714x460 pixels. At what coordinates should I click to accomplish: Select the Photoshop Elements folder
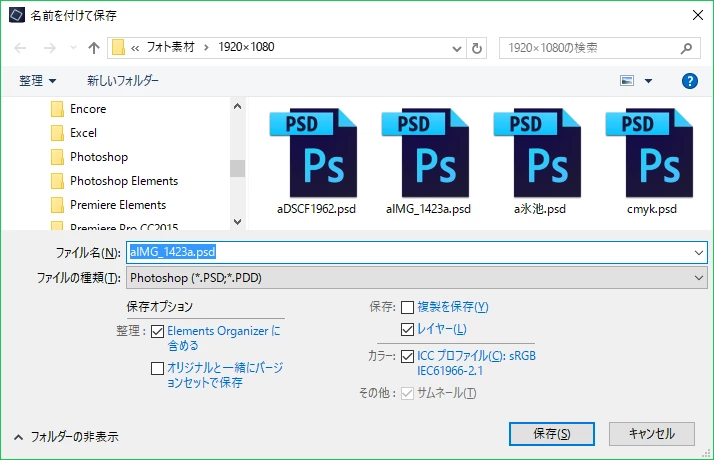114,181
